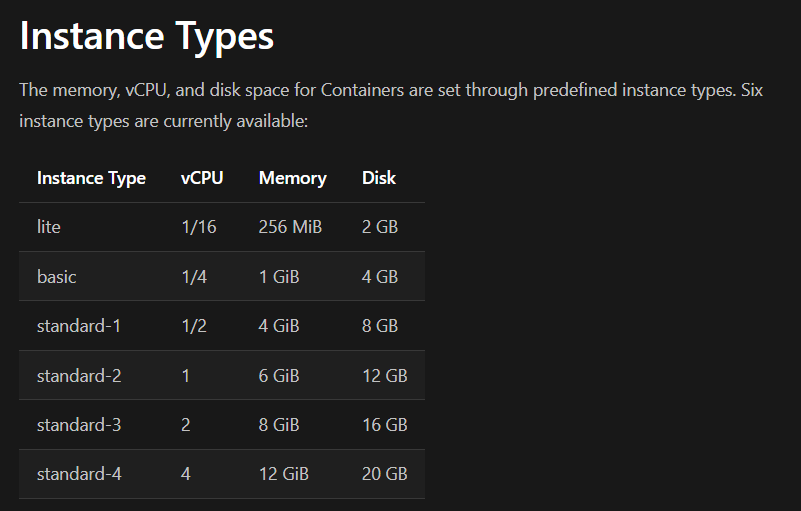Screen dimensions: 801x511
Task: Click the 1/2 vCPU cell
Action: pyautogui.click(x=194, y=326)
